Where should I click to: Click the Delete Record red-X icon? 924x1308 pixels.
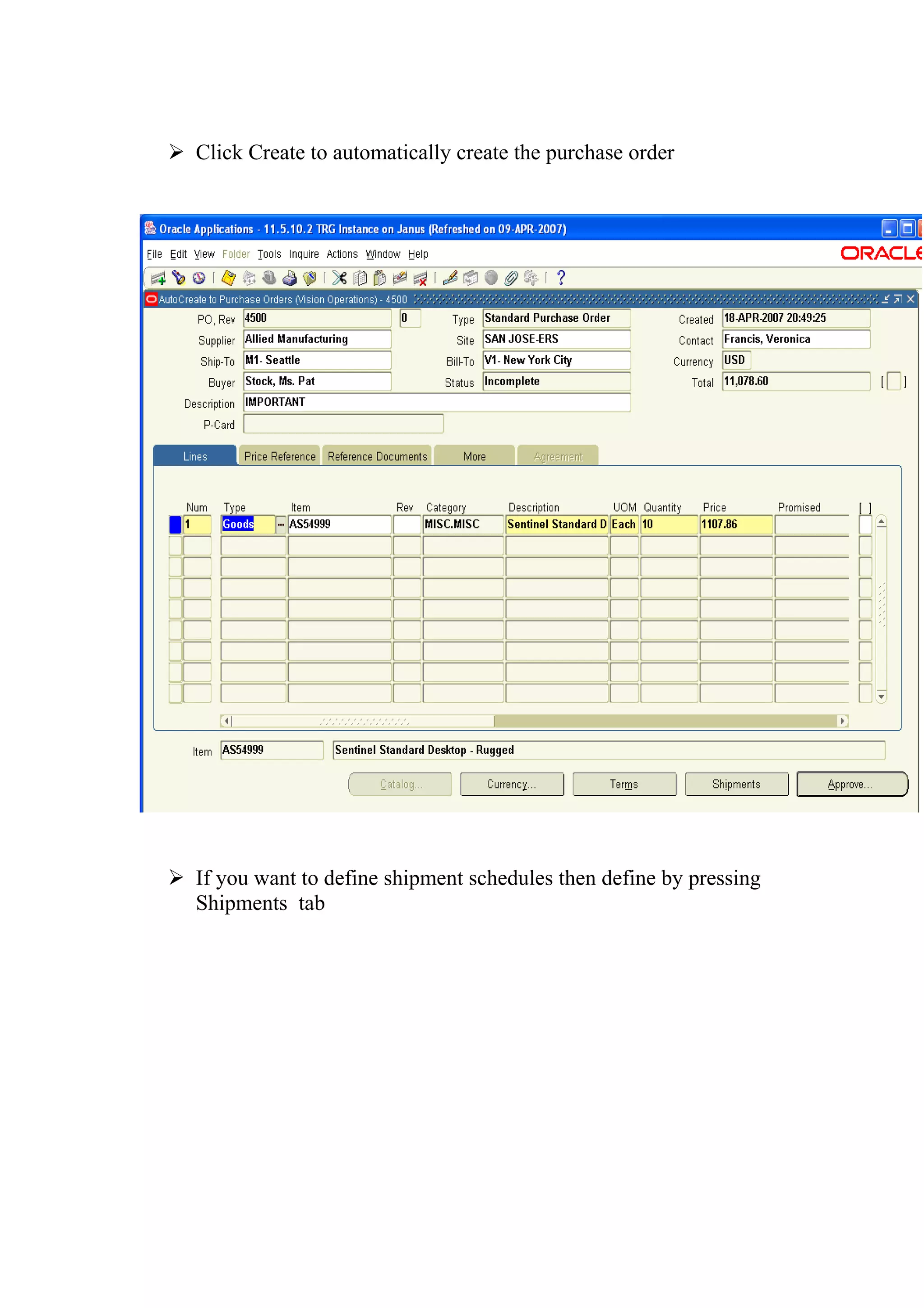point(420,278)
